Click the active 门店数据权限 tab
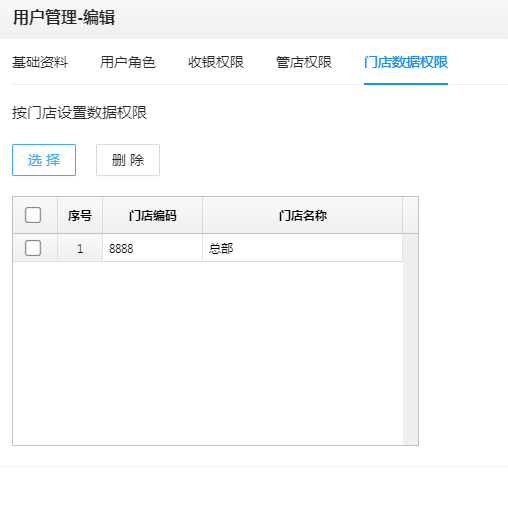The image size is (508, 512). 406,62
